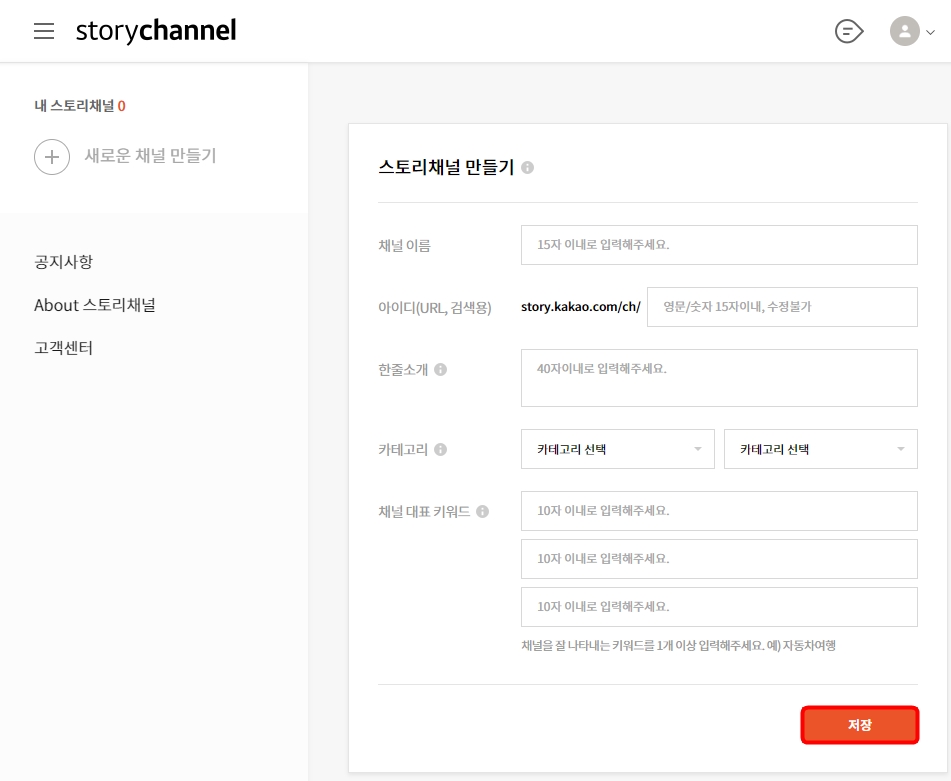951x781 pixels.
Task: Click the storychannel logo
Action: click(155, 29)
